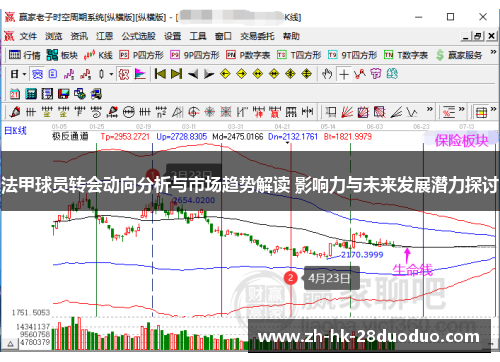Image resolution: width=500 pixels, height=362 pixels.
Task: Select the spiral drawing tool
Action: pos(96,112)
